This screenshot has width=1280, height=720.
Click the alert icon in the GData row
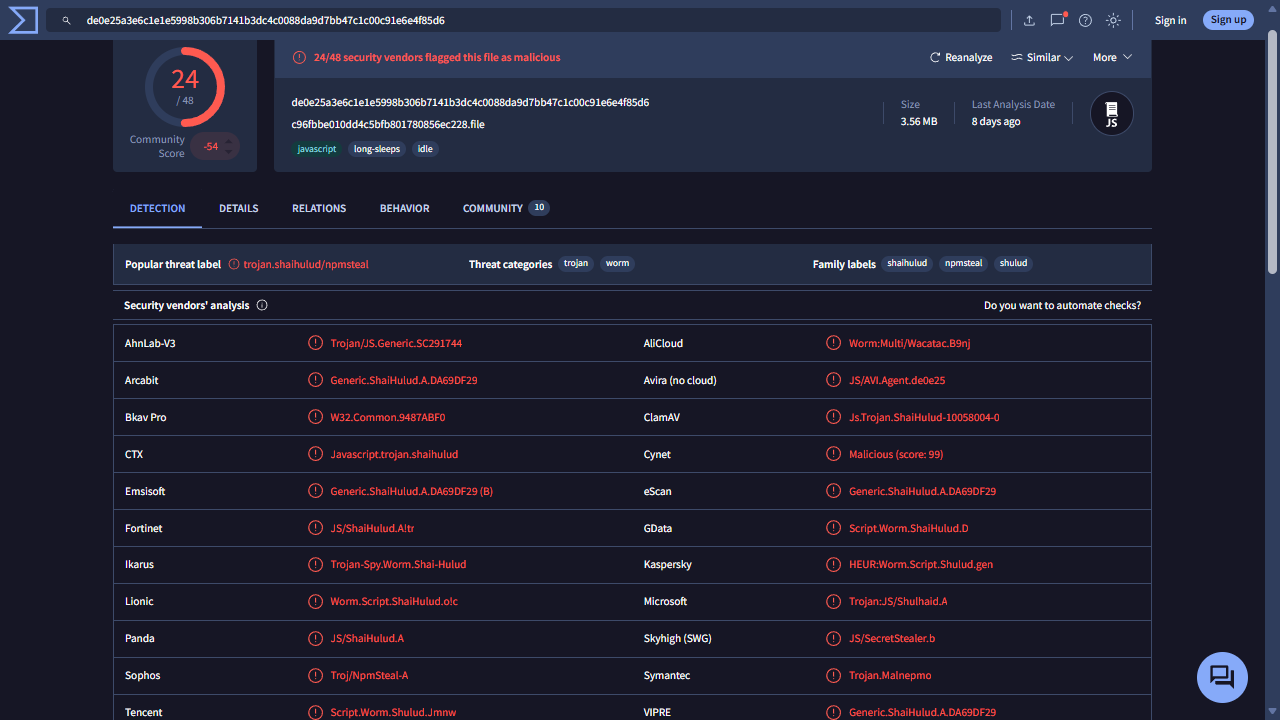tap(833, 528)
